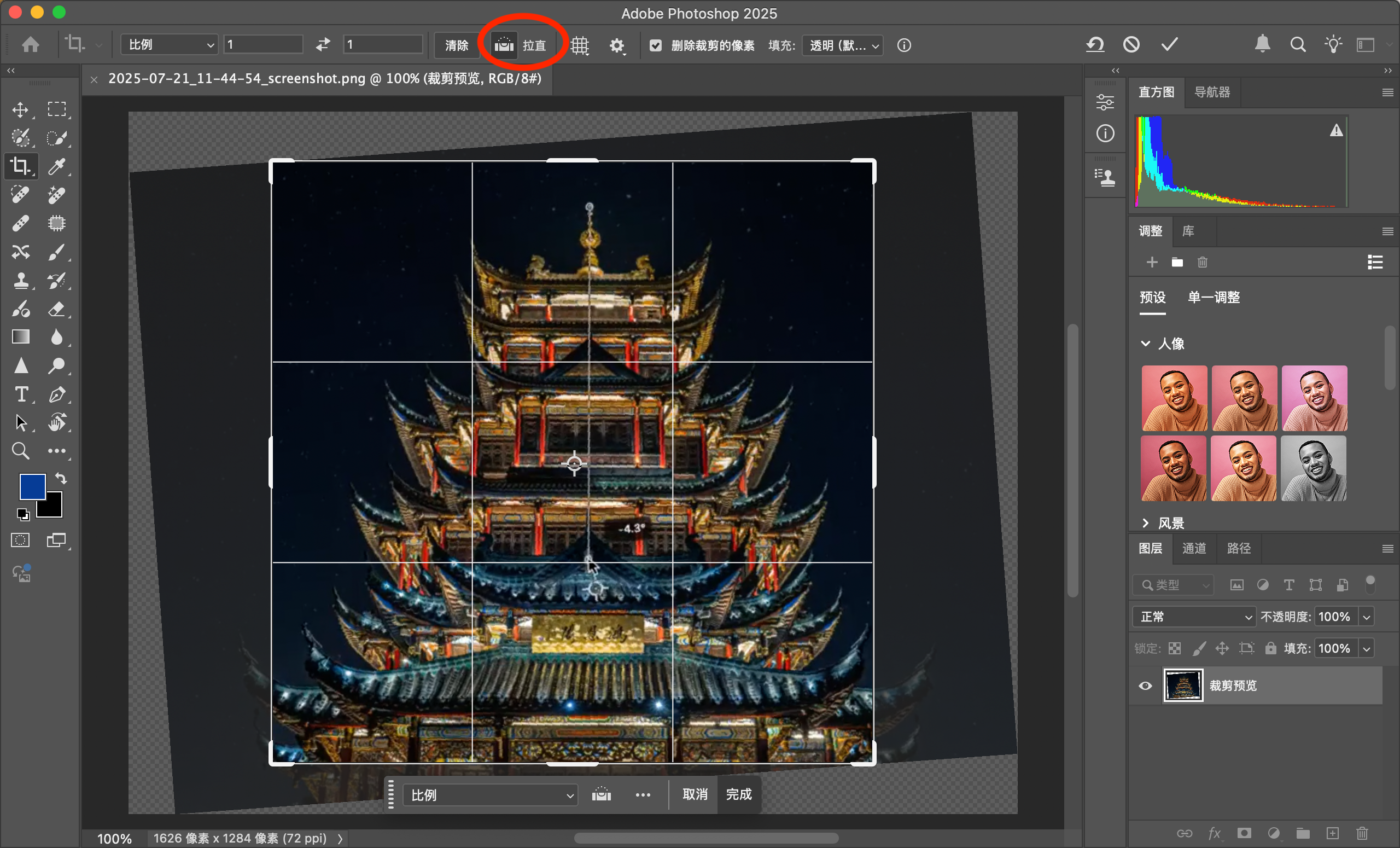Commit the crop with checkmark icon

(x=1169, y=44)
